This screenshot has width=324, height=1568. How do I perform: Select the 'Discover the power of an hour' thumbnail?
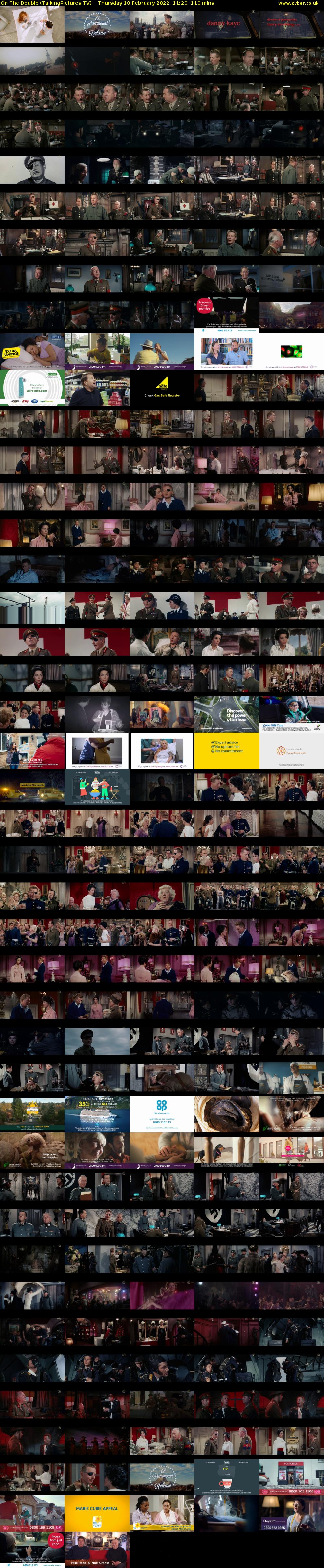pos(227,714)
